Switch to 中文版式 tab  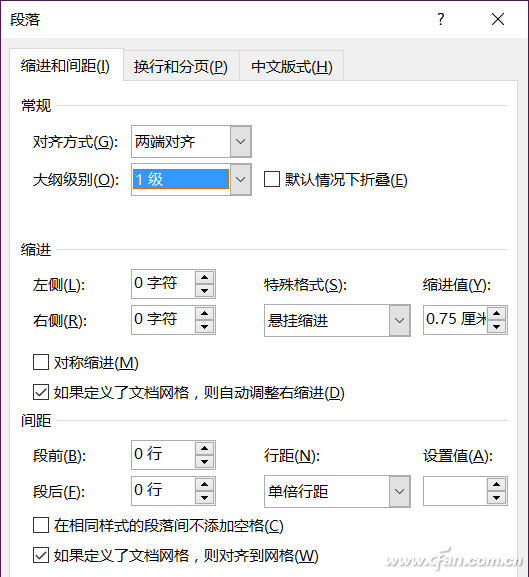point(292,66)
